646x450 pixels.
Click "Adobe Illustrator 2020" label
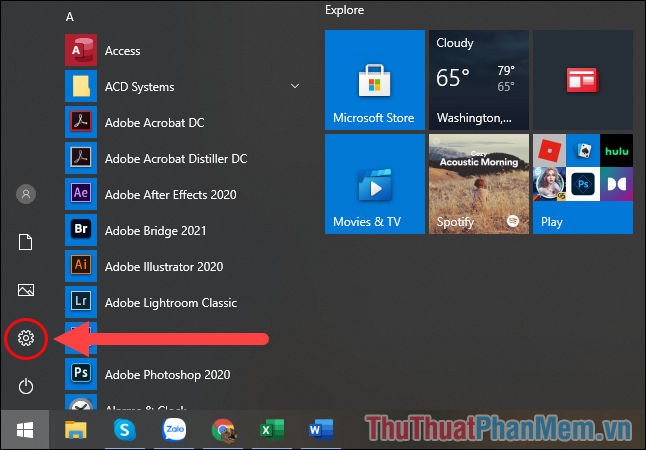click(164, 267)
